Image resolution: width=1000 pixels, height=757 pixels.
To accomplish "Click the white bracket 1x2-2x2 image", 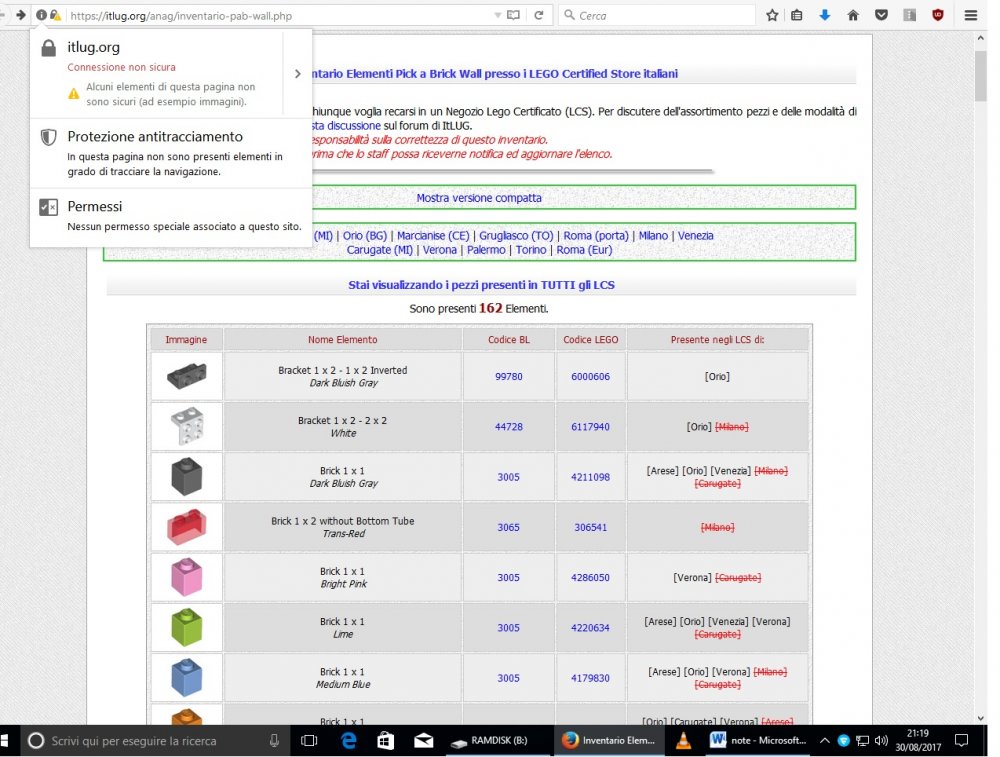I will tap(187, 426).
